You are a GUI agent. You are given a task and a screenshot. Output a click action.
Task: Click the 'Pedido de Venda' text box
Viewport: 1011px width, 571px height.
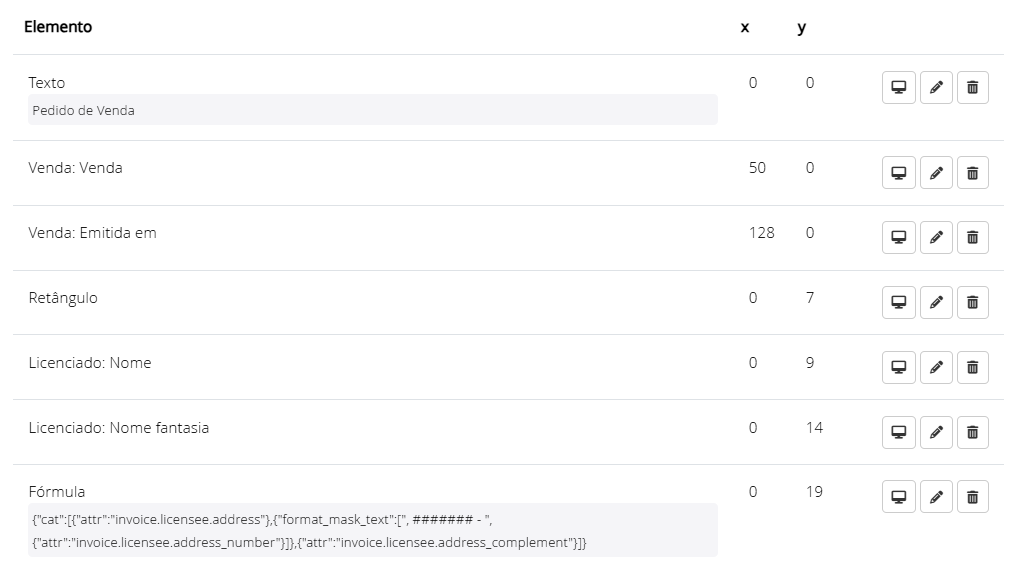pos(372,110)
